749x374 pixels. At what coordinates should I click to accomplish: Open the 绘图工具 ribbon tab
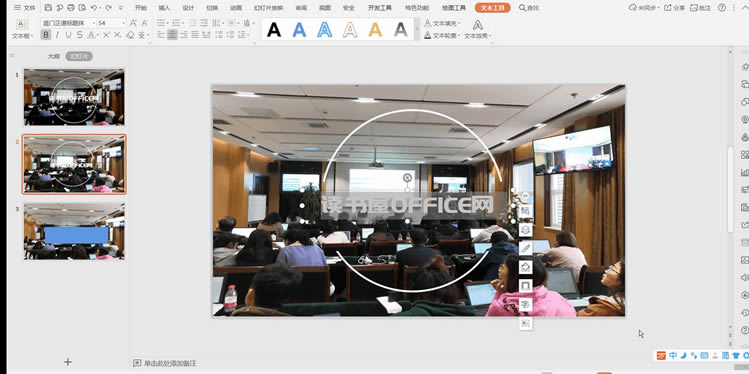[454, 8]
